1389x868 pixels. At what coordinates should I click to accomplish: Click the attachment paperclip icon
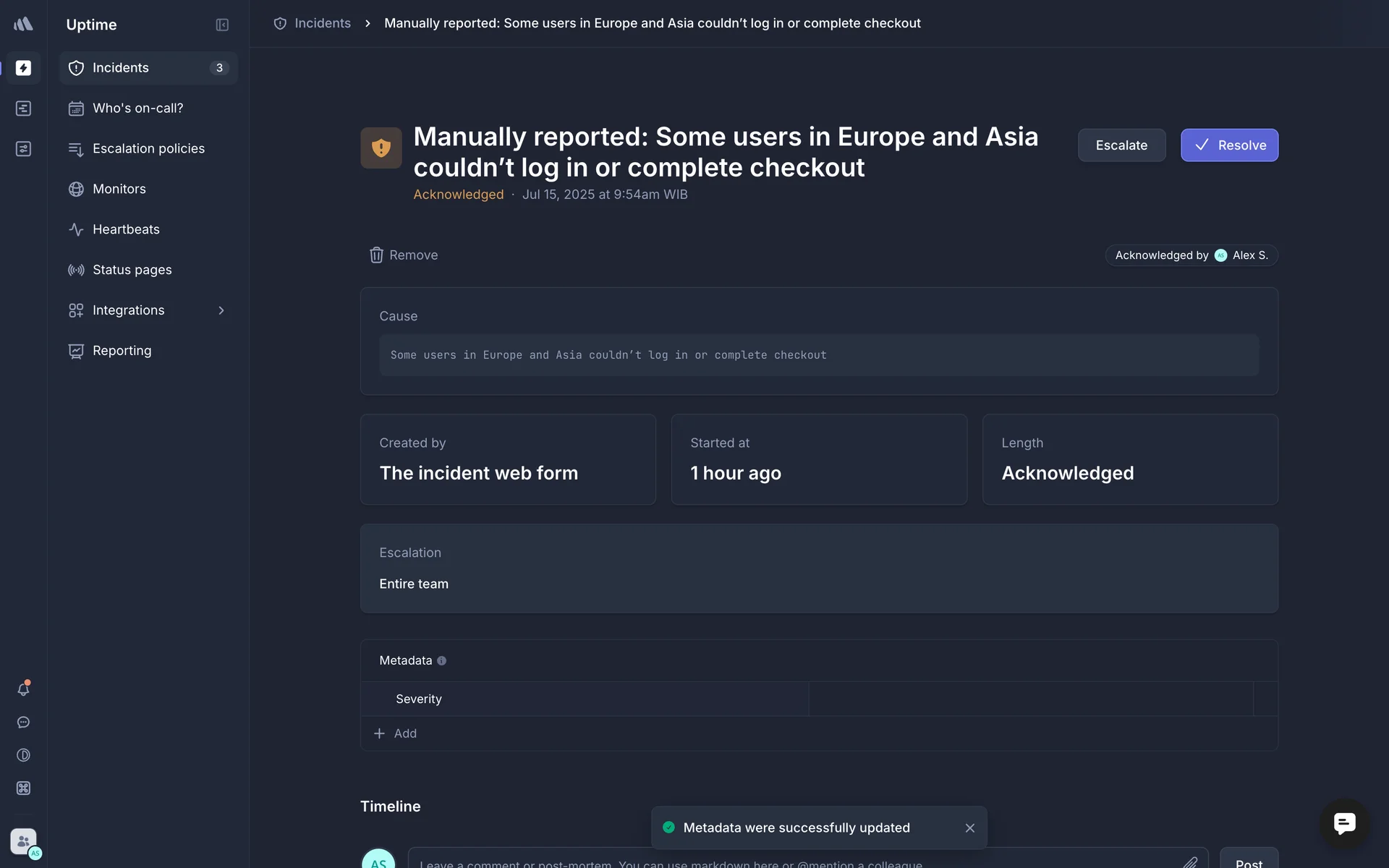point(1189,862)
